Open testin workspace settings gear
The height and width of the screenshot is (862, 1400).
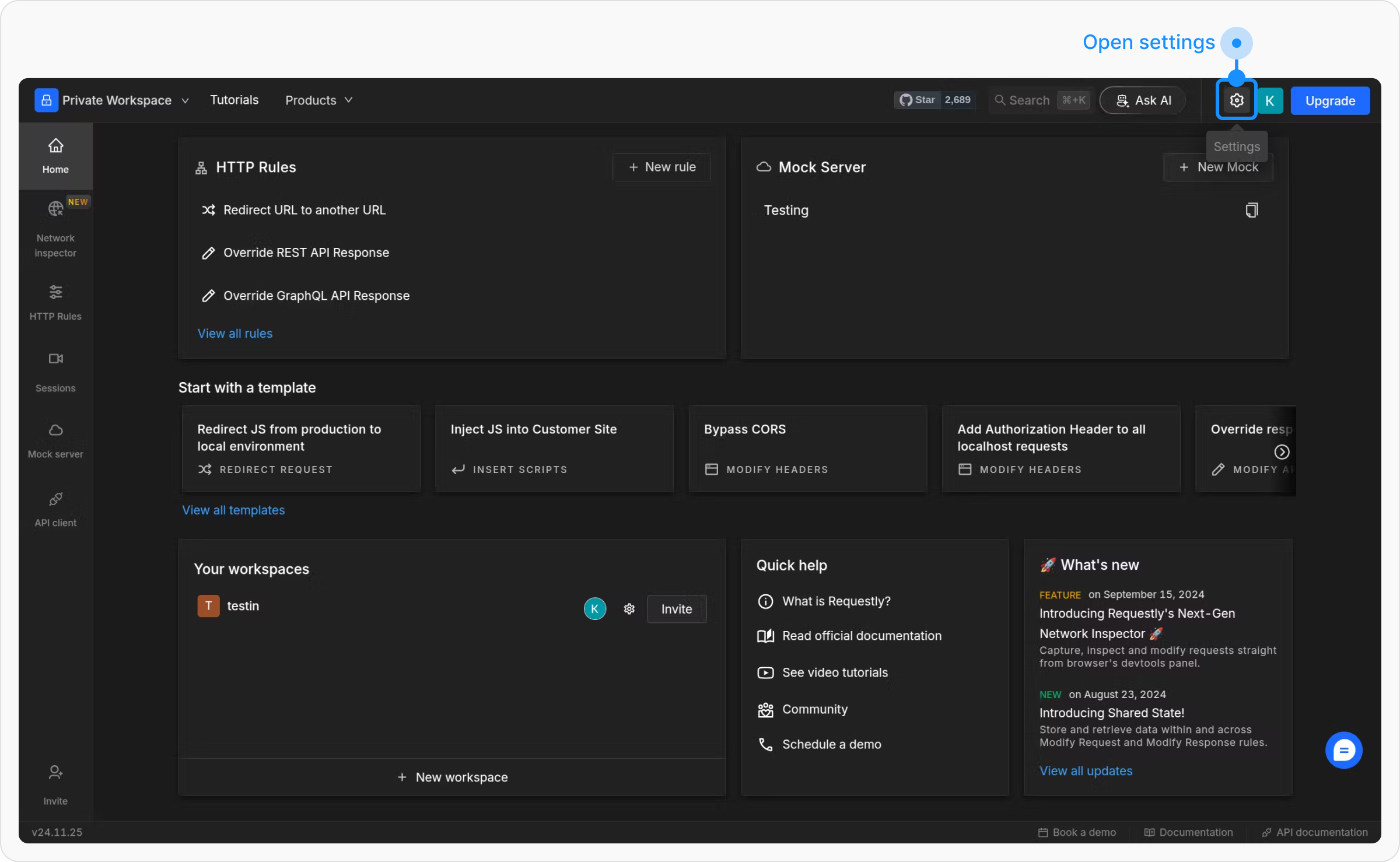pyautogui.click(x=629, y=609)
